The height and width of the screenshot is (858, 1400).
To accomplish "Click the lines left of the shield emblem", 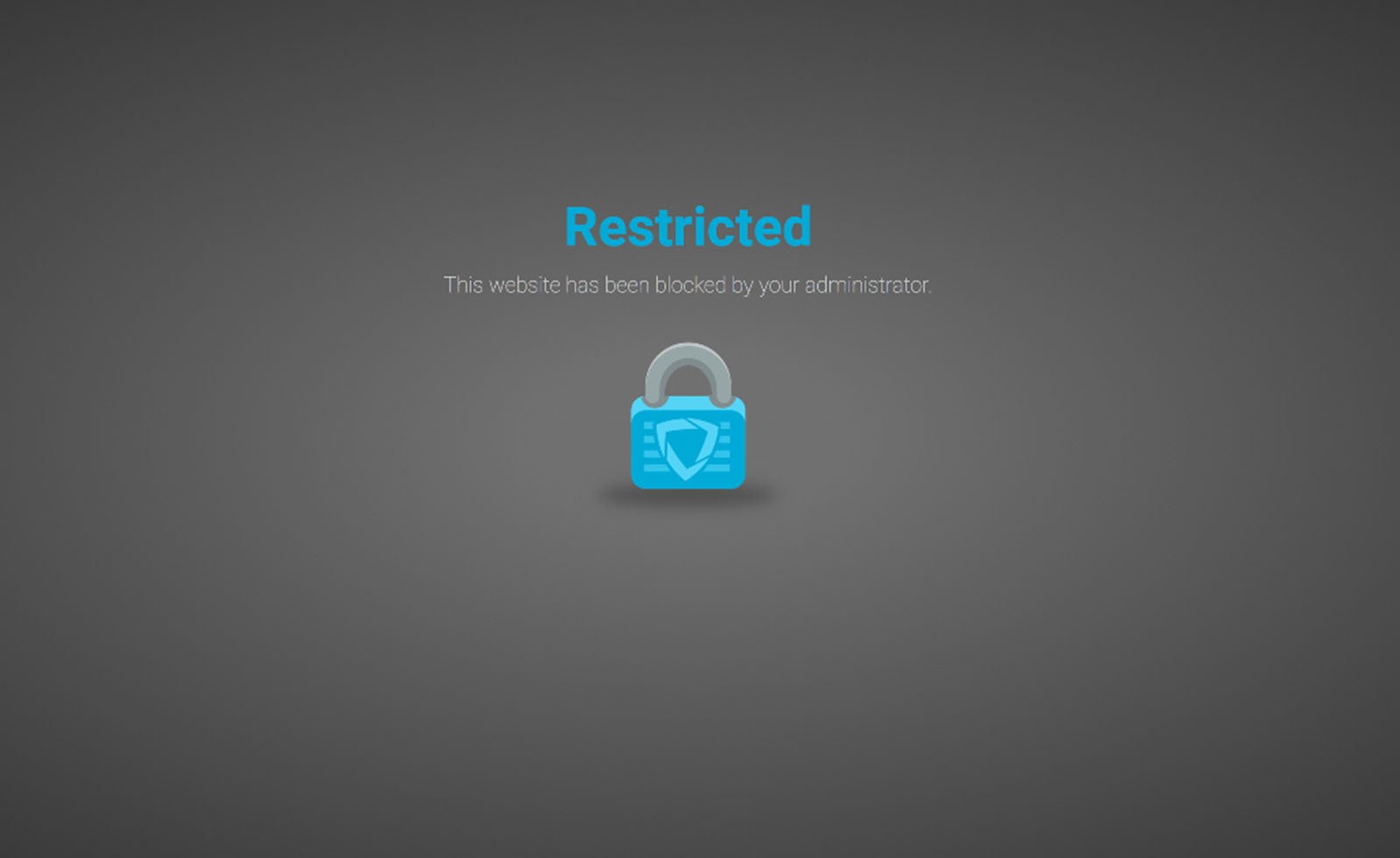I will [x=652, y=448].
